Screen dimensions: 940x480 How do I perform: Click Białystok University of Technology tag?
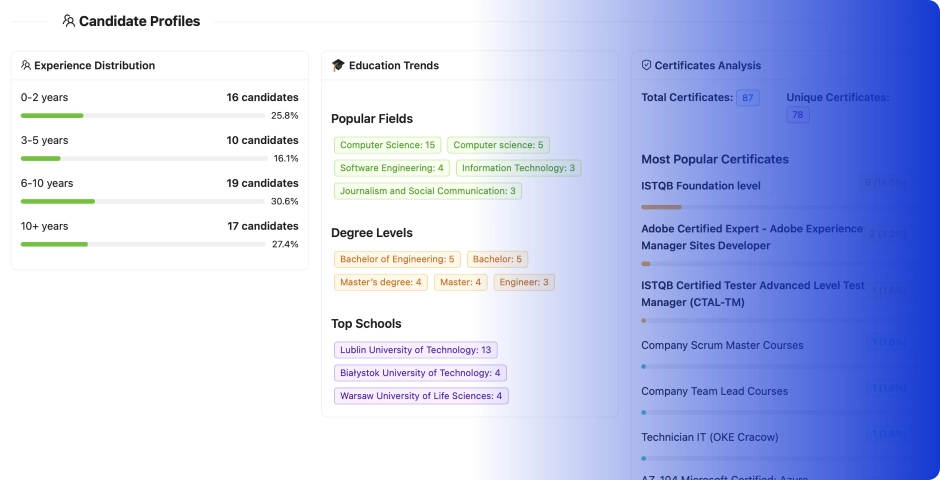[420, 373]
